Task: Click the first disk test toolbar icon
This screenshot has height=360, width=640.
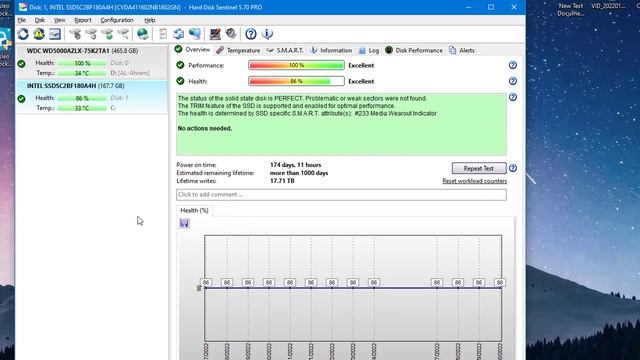Action: click(x=75, y=34)
